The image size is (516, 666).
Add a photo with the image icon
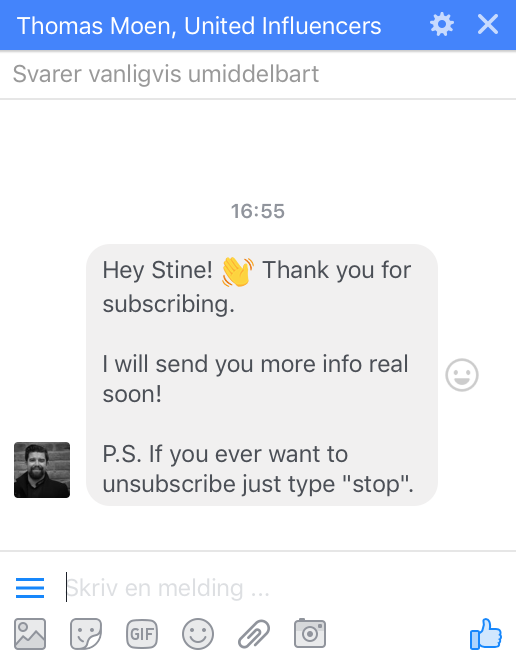pos(30,634)
